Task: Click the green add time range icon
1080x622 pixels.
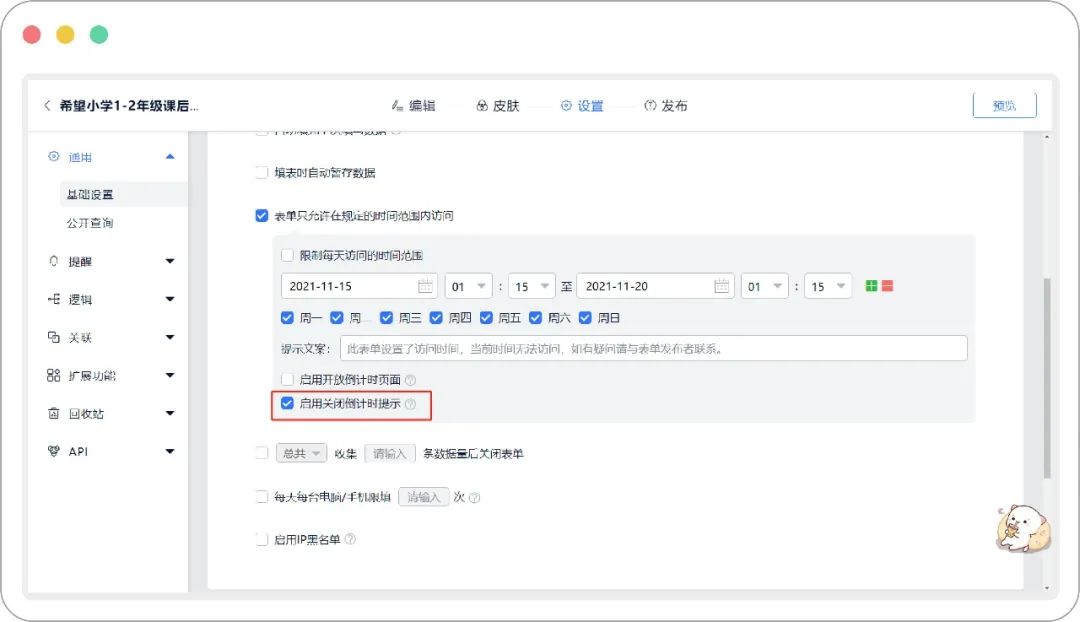Action: 871,286
